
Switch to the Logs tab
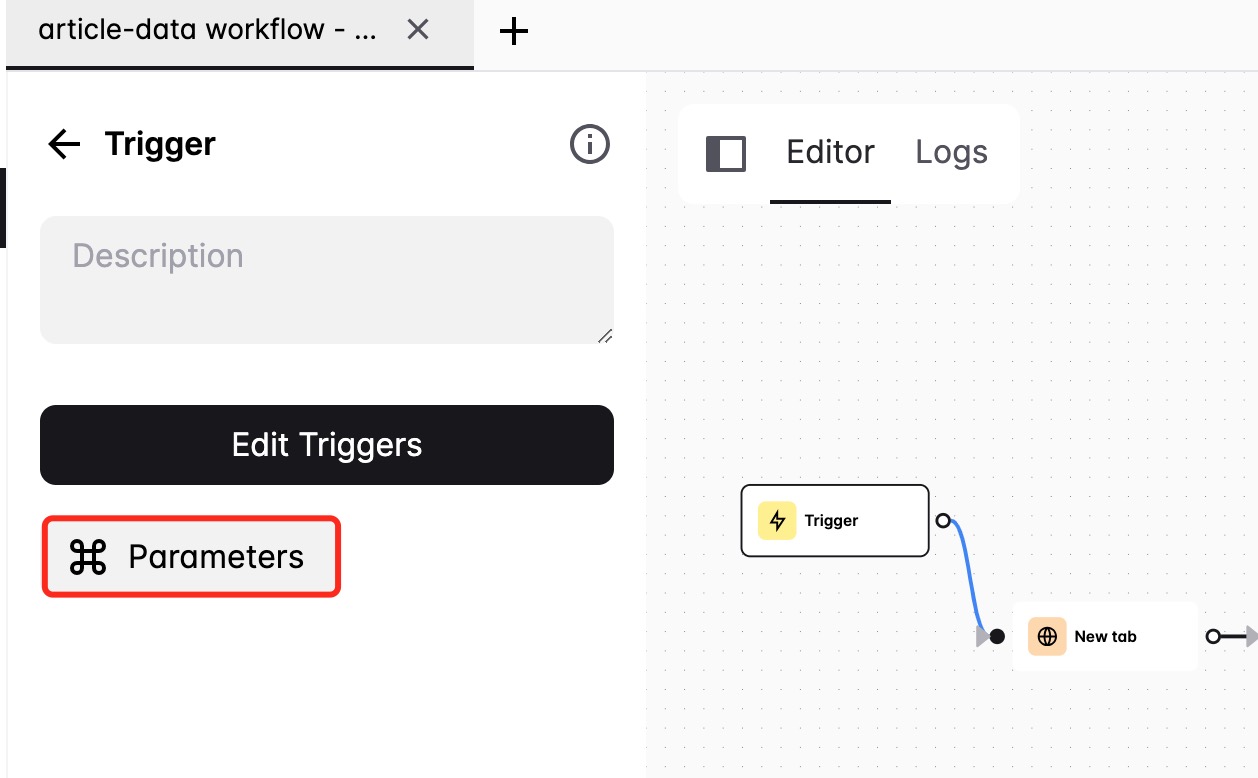coord(951,153)
